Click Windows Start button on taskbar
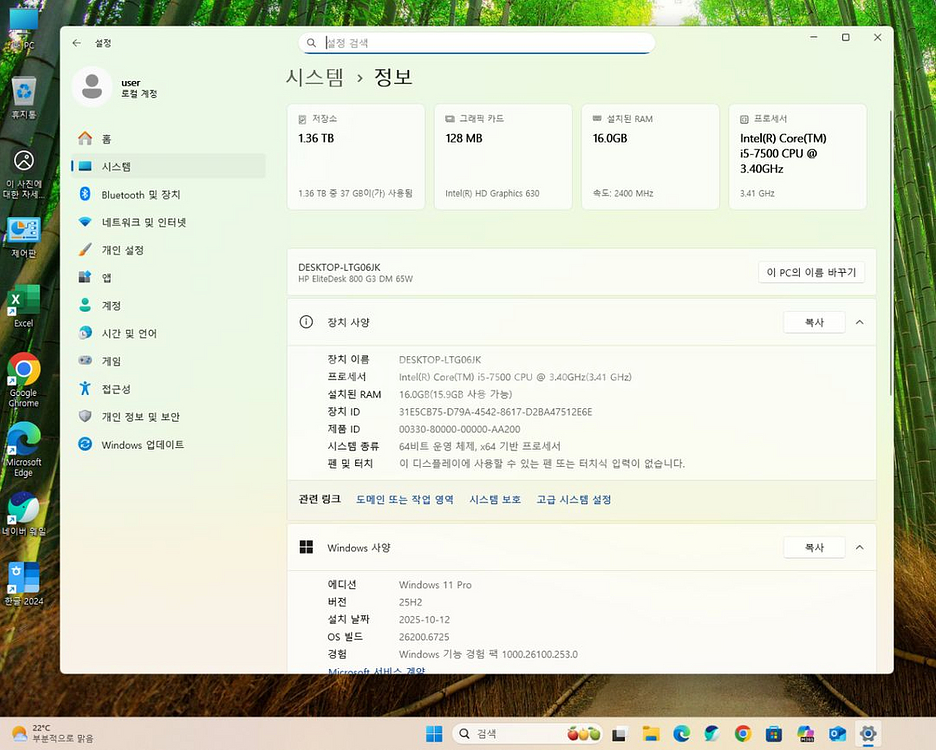Image resolution: width=936 pixels, height=750 pixels. [434, 734]
